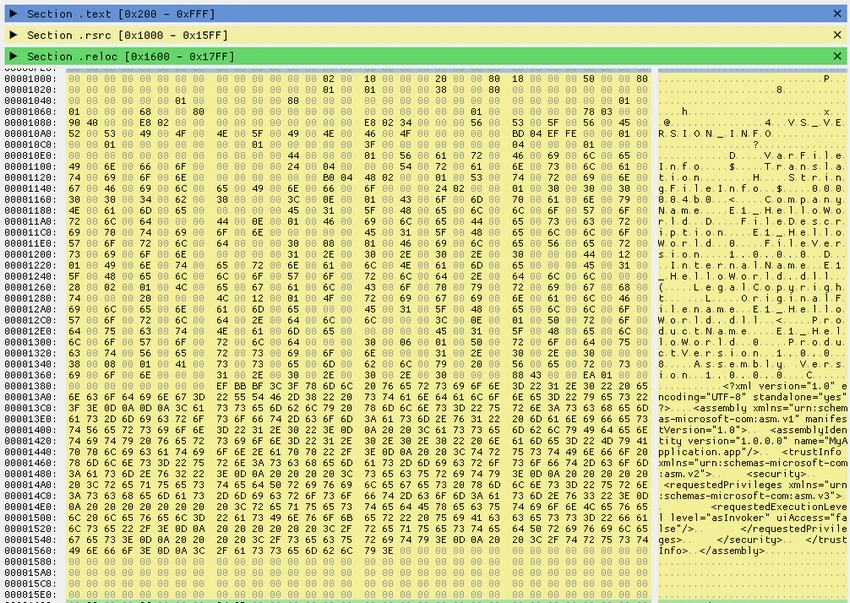The image size is (850, 603).
Task: Select offset 00001100 in the address column
Action: pyautogui.click(x=30, y=166)
